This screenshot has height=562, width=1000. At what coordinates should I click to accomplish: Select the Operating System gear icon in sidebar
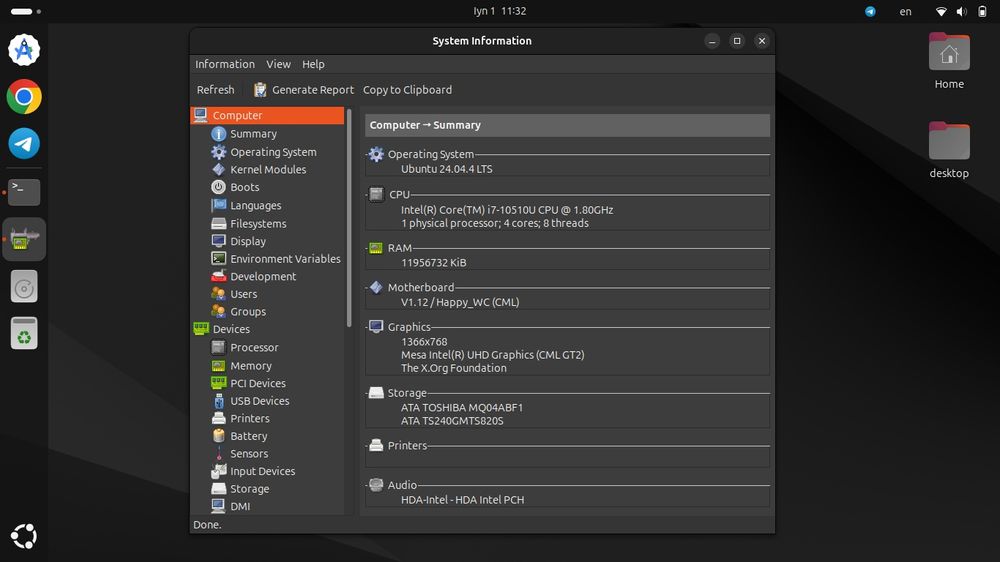point(218,152)
